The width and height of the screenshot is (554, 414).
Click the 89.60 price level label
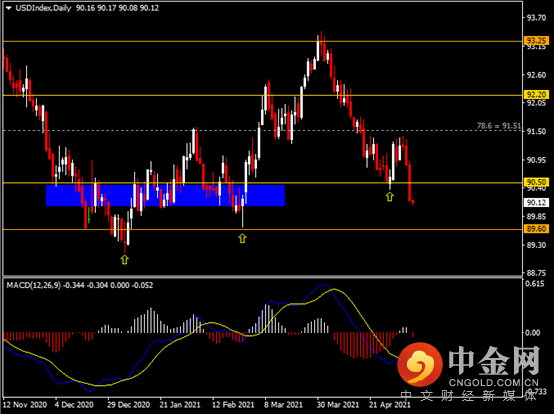(536, 229)
